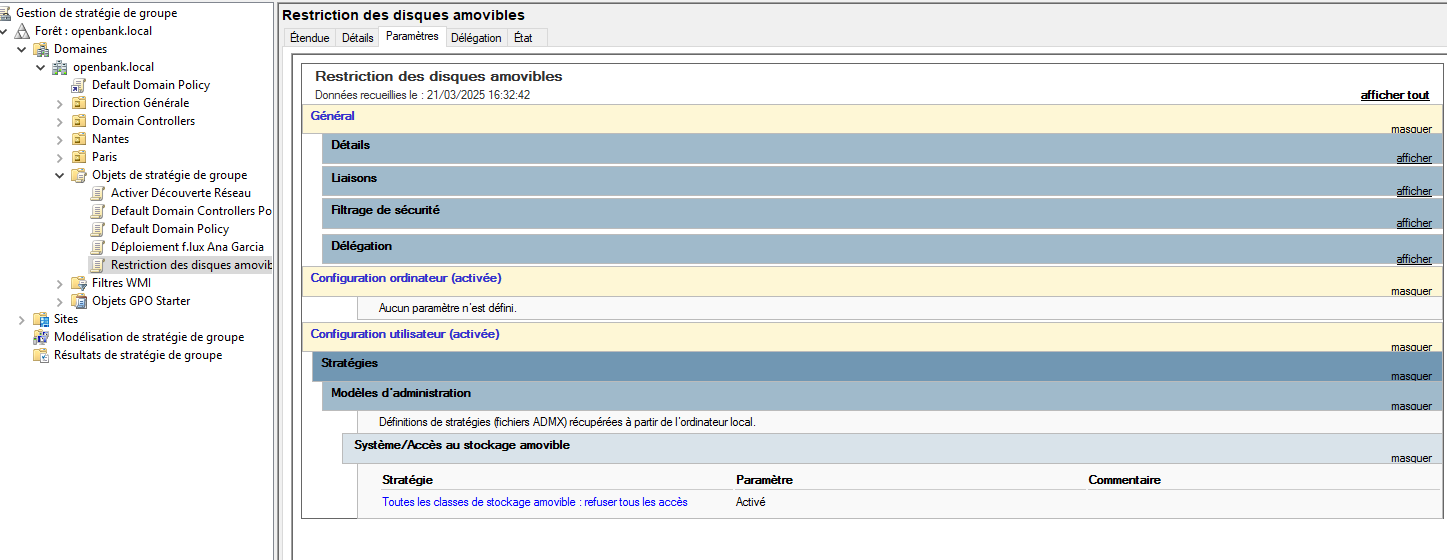
Task: Open Résultats de stratégie de groupe icon
Action: point(41,355)
